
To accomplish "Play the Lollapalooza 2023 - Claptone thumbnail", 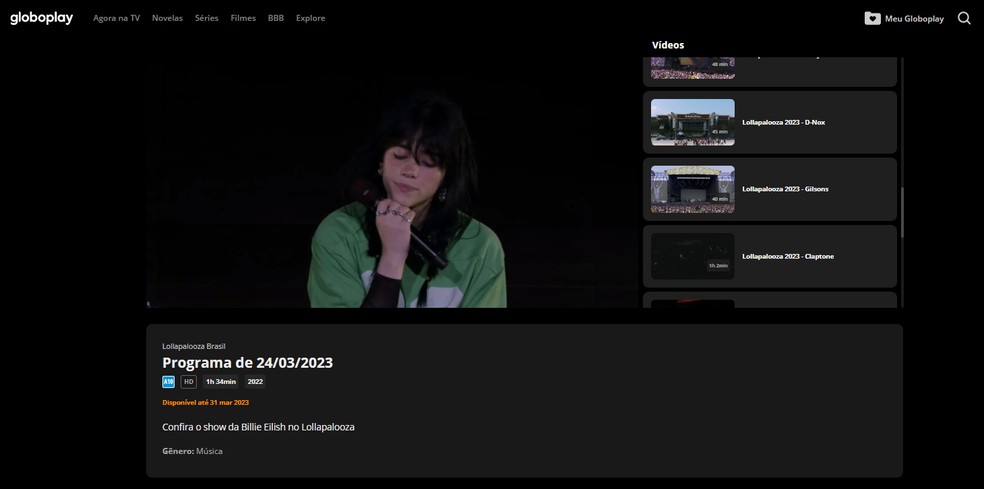I will [693, 256].
